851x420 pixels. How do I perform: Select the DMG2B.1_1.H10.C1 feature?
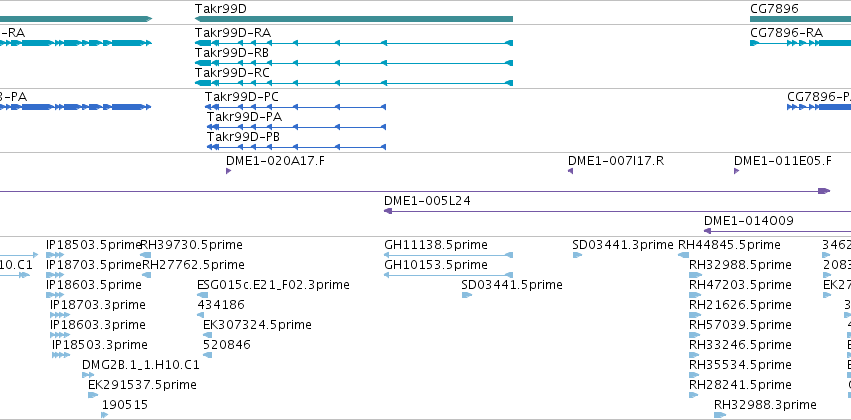88,376
